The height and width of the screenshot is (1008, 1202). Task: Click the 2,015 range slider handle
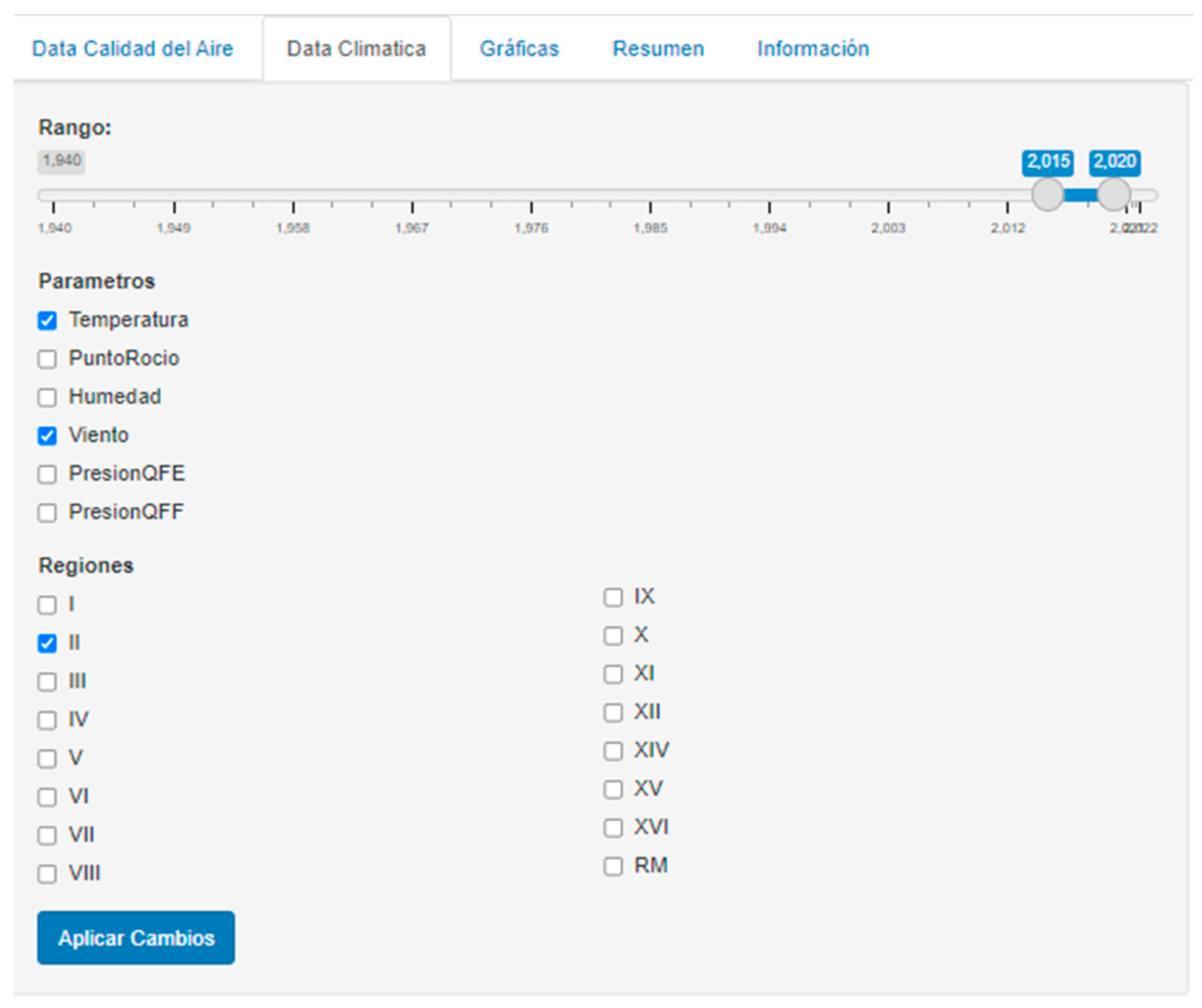click(x=1047, y=194)
